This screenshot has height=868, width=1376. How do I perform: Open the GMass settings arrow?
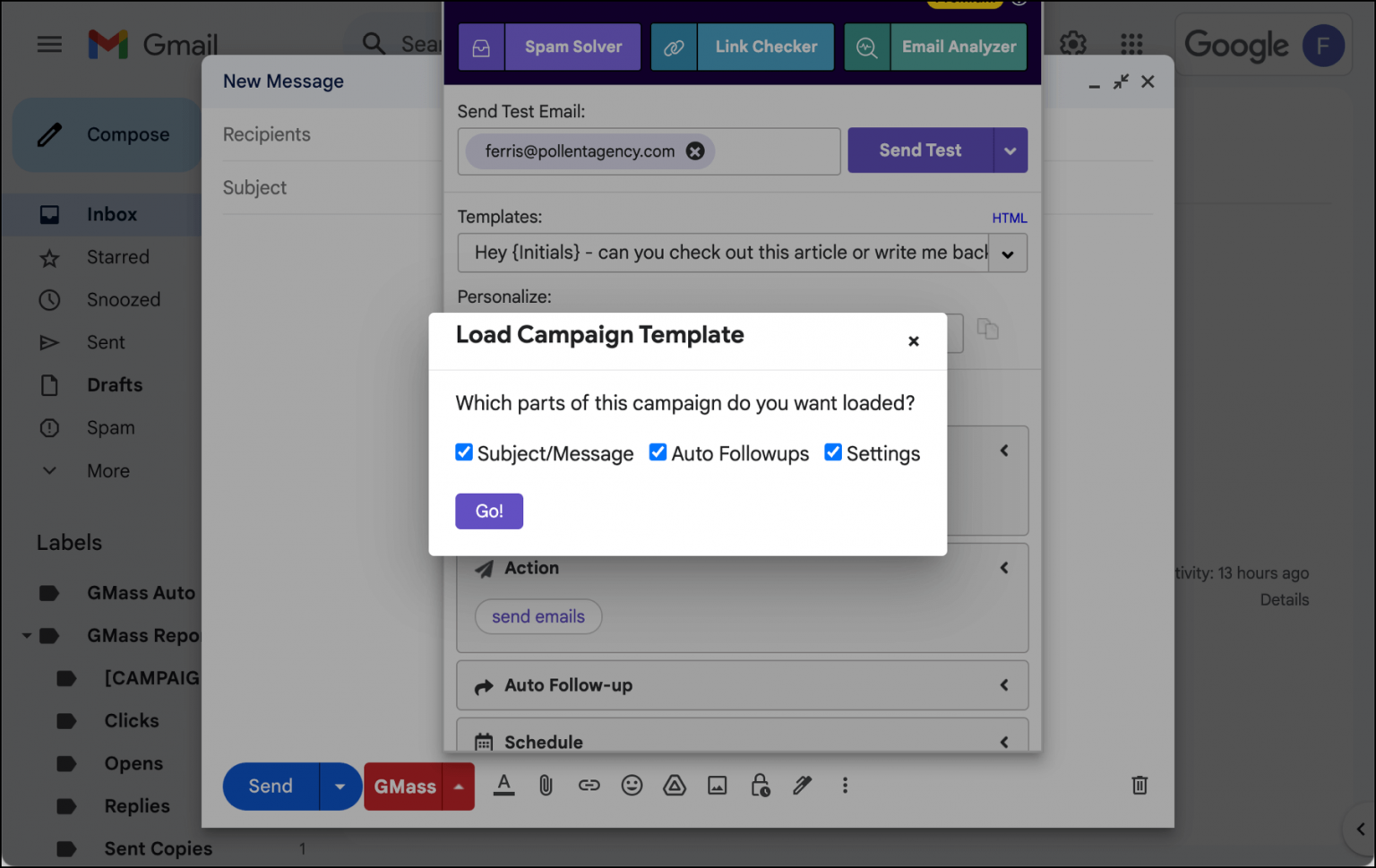click(x=457, y=786)
